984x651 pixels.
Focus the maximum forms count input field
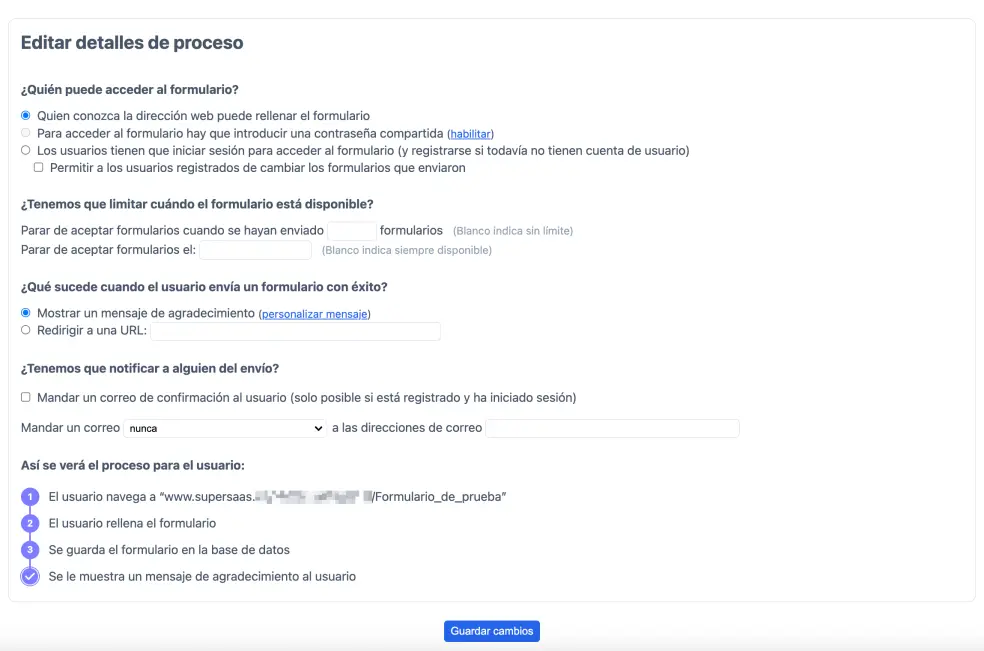click(x=352, y=231)
